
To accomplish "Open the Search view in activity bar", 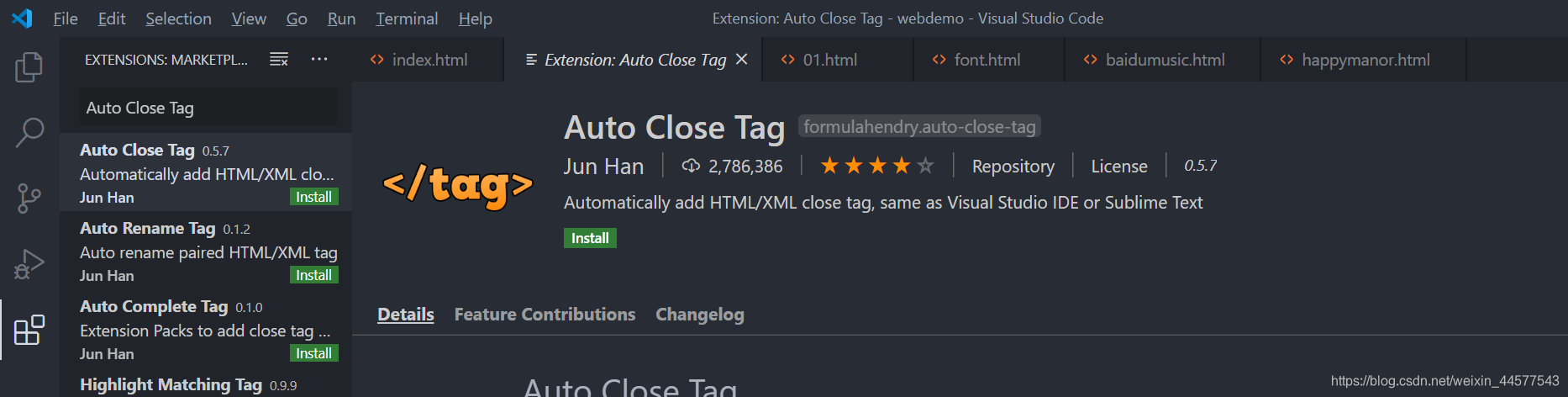I will [29, 132].
